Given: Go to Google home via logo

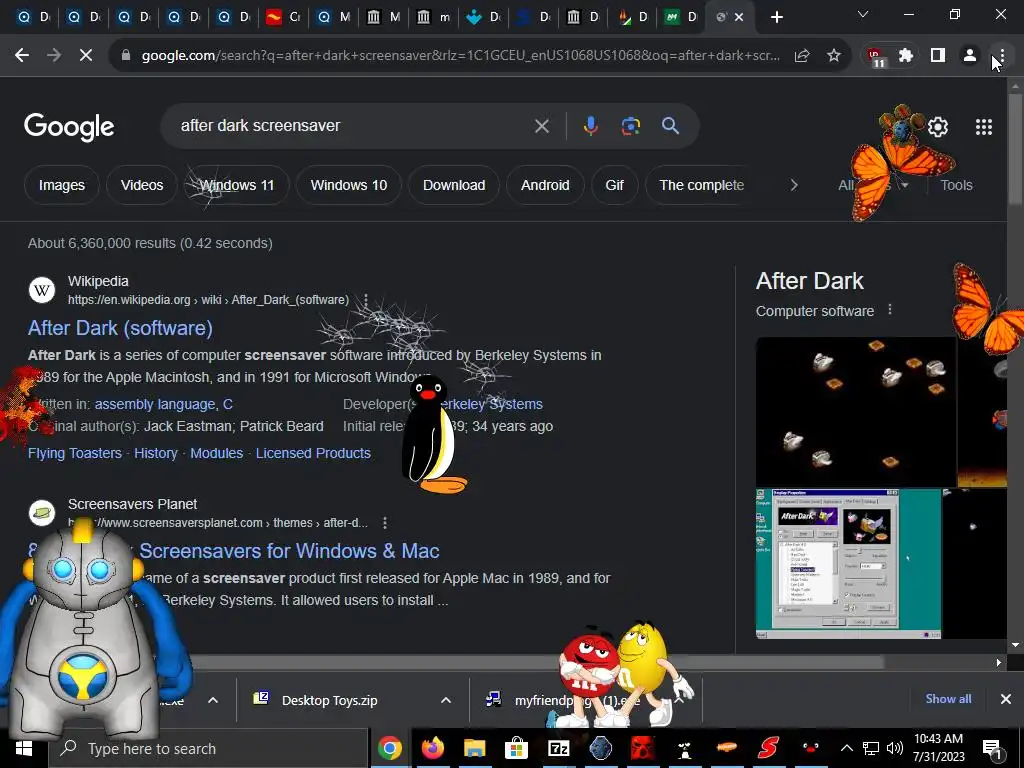Looking at the screenshot, I should pos(69,127).
